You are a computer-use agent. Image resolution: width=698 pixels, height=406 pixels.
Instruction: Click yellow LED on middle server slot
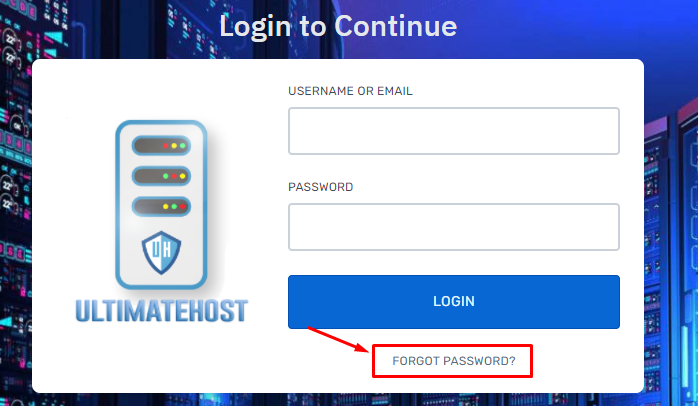(x=183, y=176)
